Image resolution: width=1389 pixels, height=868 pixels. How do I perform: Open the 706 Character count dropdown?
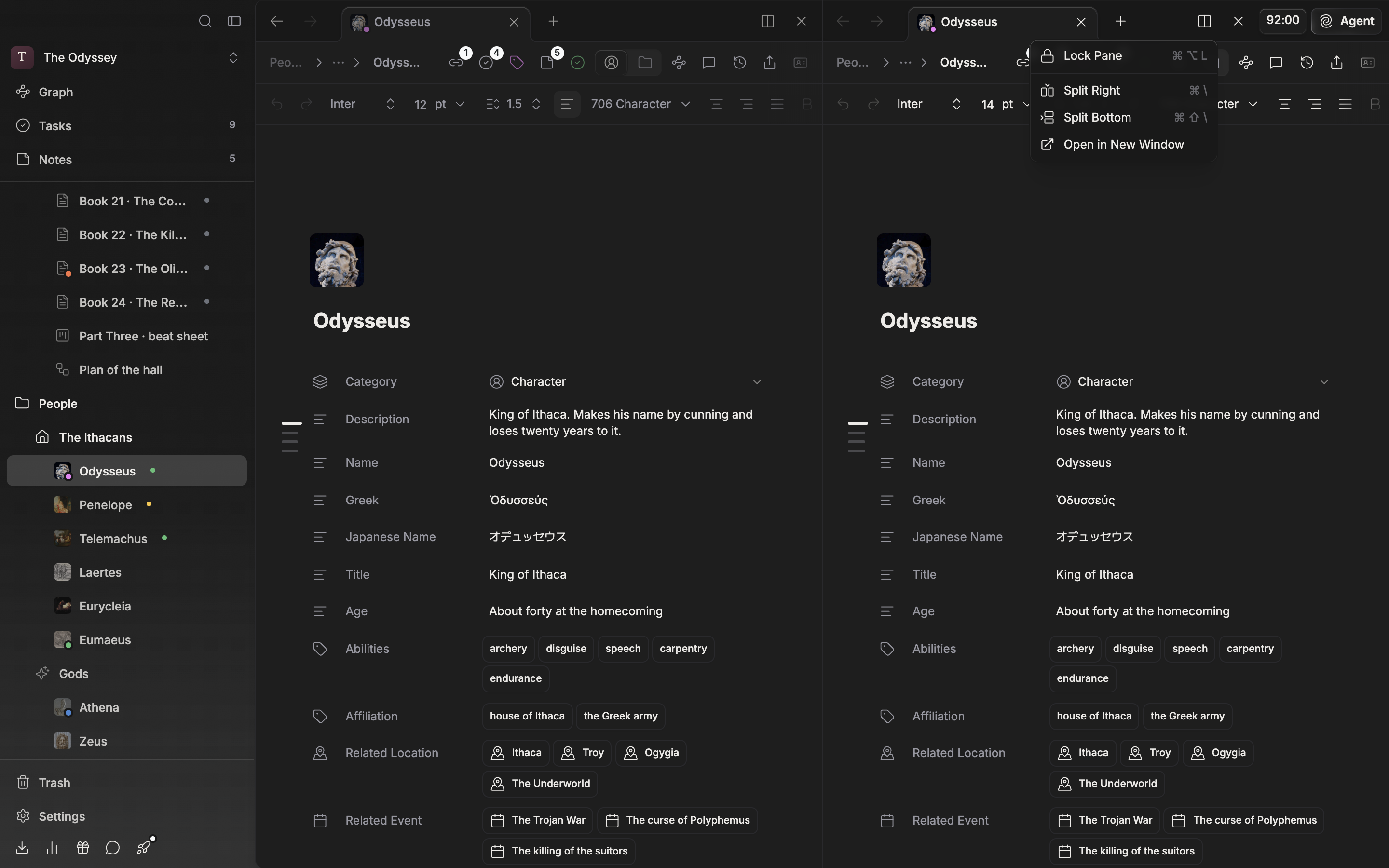(x=640, y=104)
